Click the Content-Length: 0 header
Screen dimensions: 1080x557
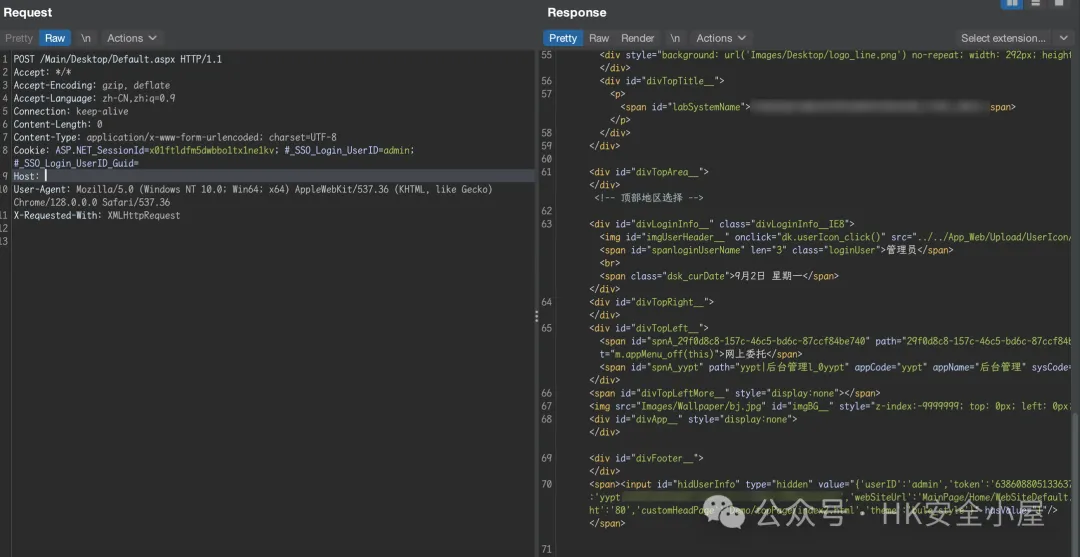pos(58,125)
